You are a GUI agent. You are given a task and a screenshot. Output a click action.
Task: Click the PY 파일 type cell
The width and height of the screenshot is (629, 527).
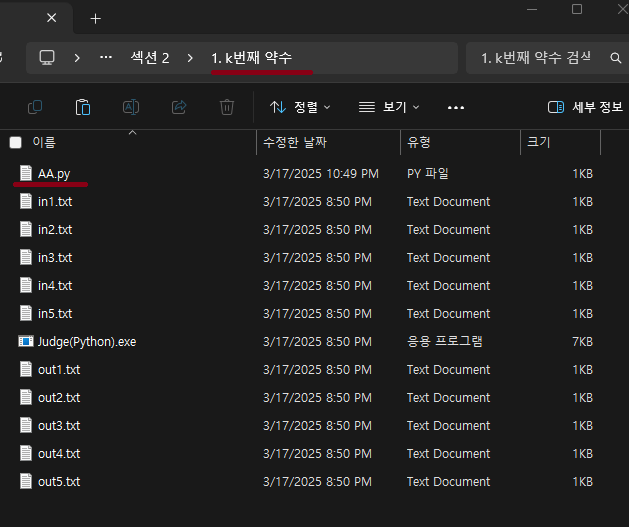(428, 174)
